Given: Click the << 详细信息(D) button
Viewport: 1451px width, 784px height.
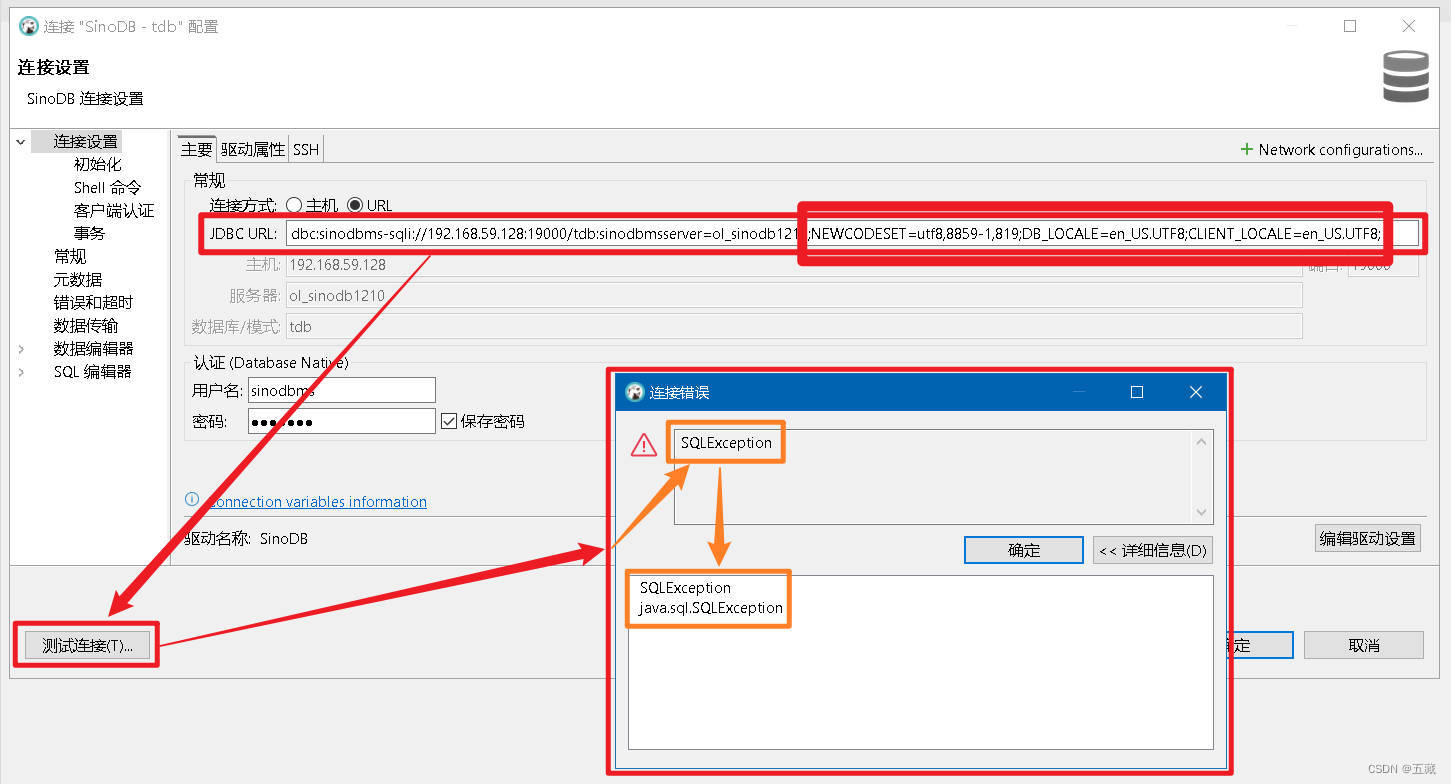Looking at the screenshot, I should [x=1153, y=550].
